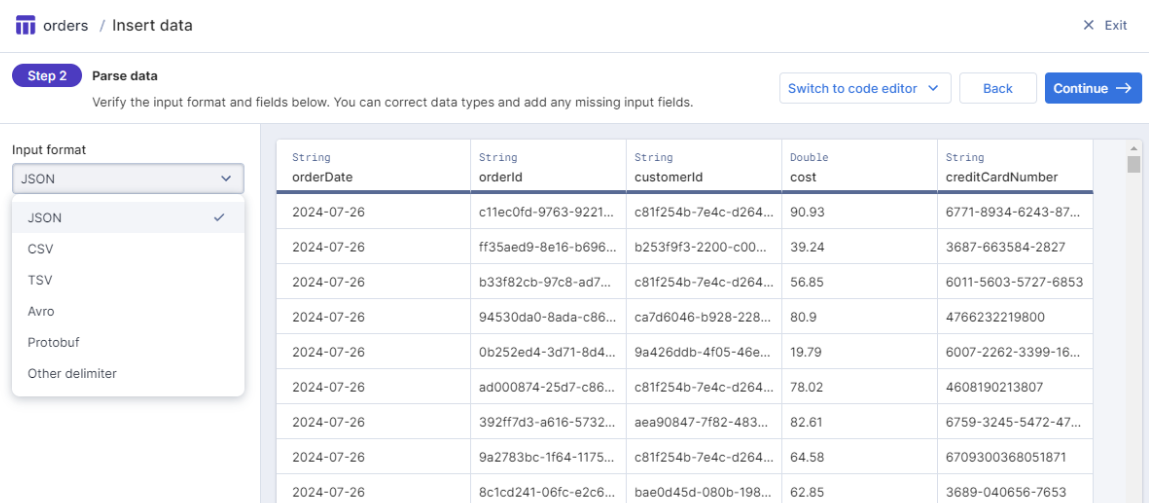Screen dimensions: 1149x503
Task: Click the orders breadcrumb link
Action: coord(66,25)
